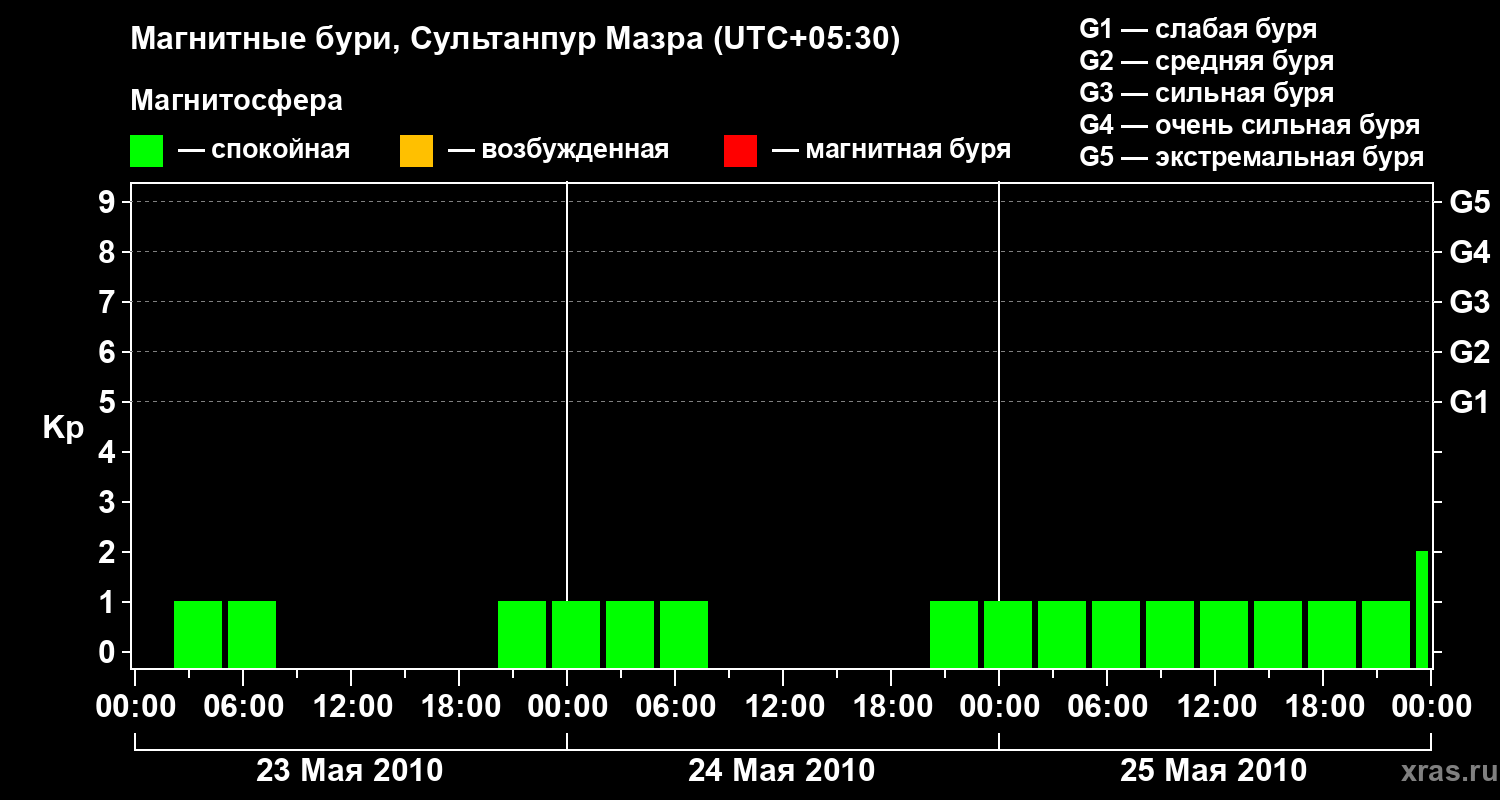Click the Kp axis value 1

point(109,602)
